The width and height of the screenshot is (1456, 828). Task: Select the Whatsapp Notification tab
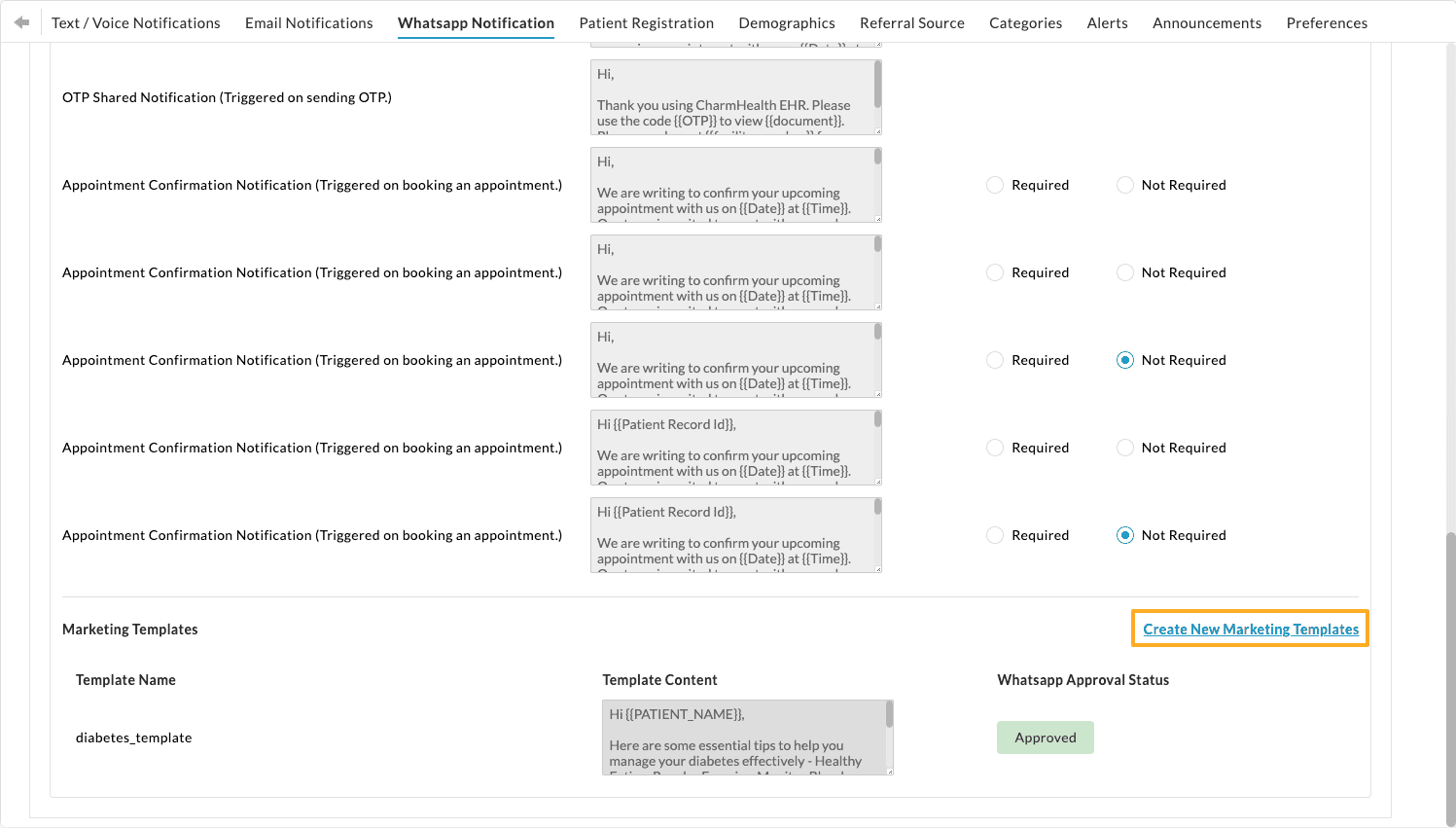(x=476, y=22)
